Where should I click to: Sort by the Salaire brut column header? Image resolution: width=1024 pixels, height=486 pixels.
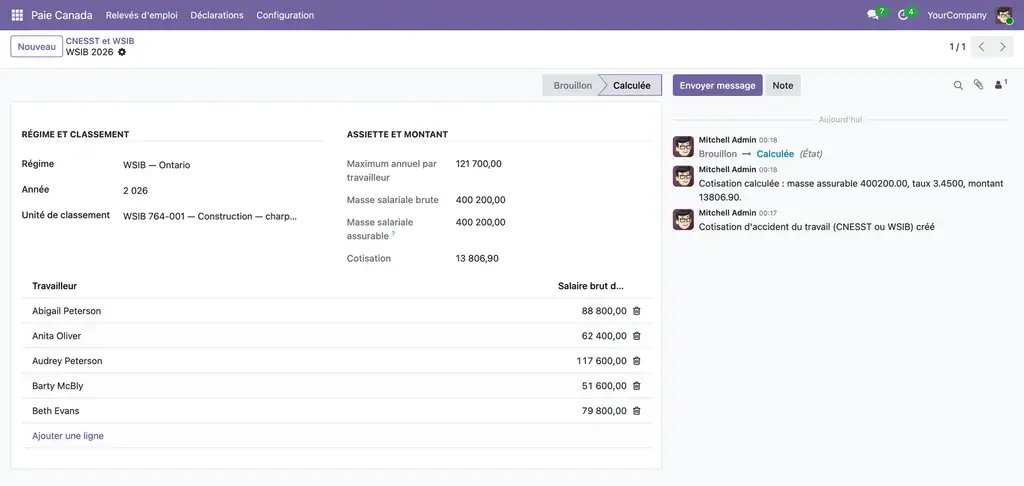(x=591, y=286)
